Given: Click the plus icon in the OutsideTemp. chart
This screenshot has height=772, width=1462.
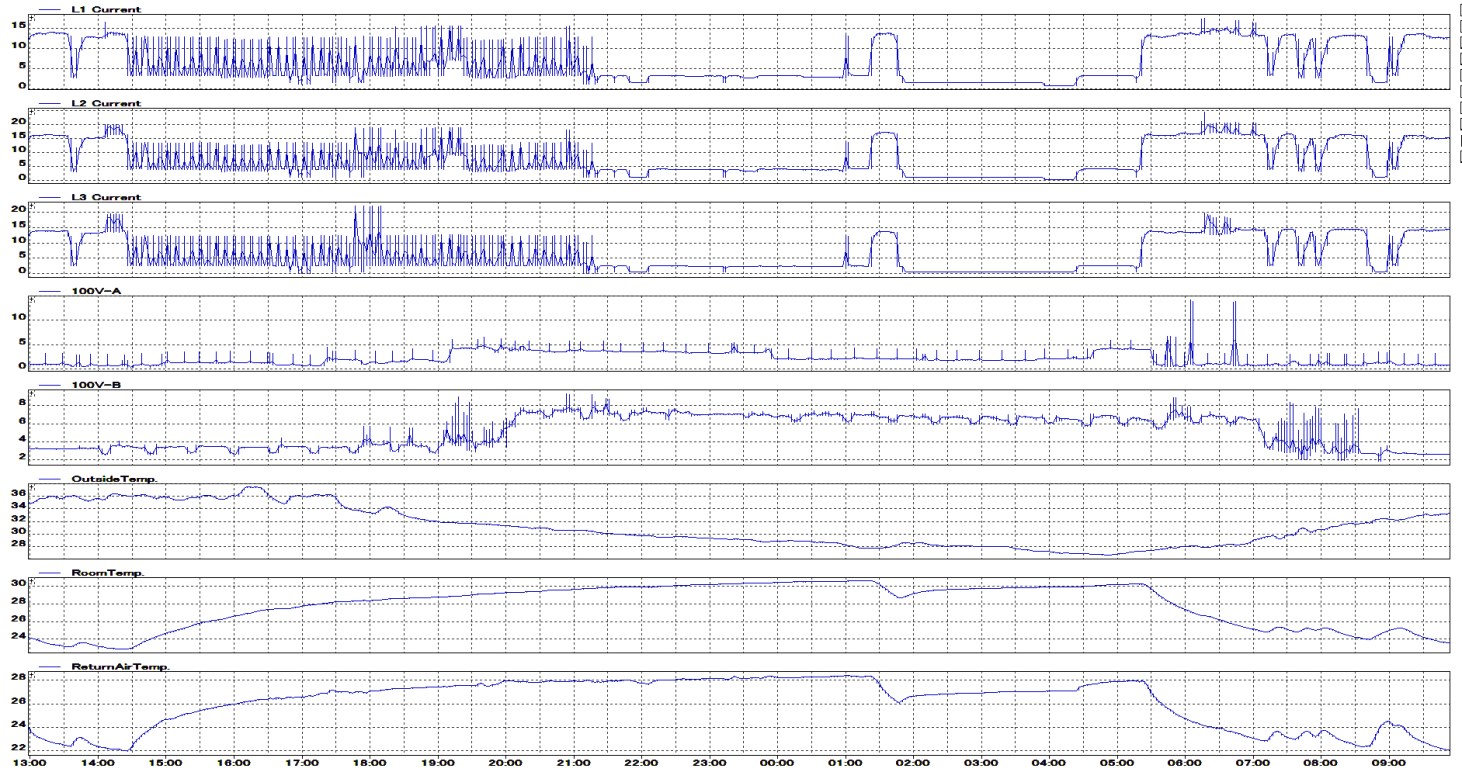Looking at the screenshot, I should (32, 488).
